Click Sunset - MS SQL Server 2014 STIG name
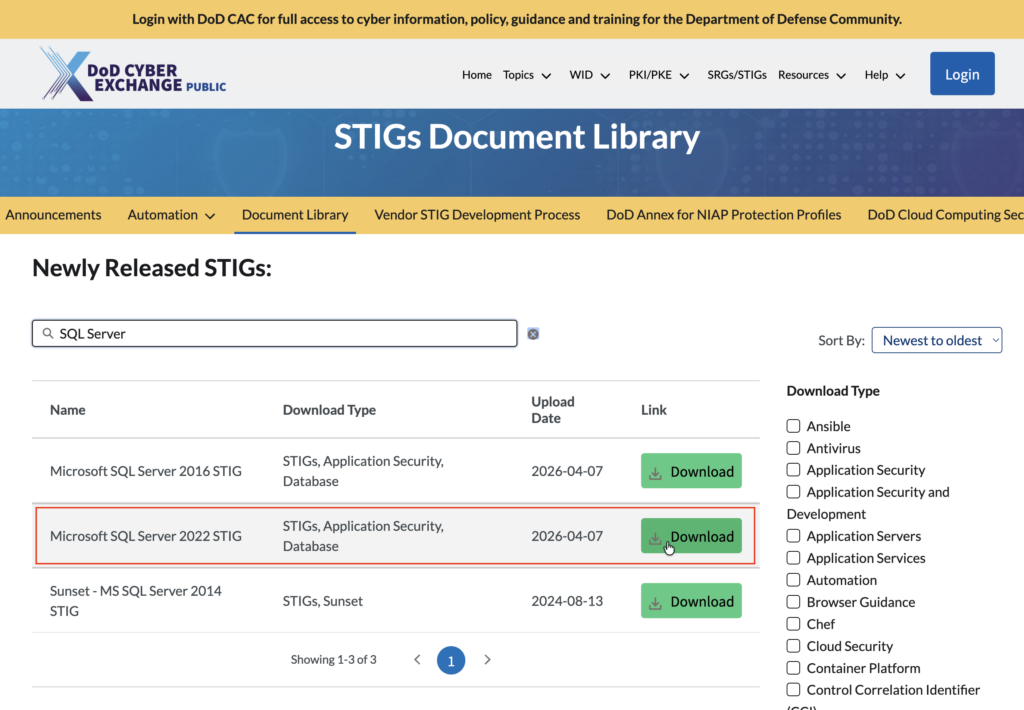Screen dimensions: 1024x710 coord(136,601)
